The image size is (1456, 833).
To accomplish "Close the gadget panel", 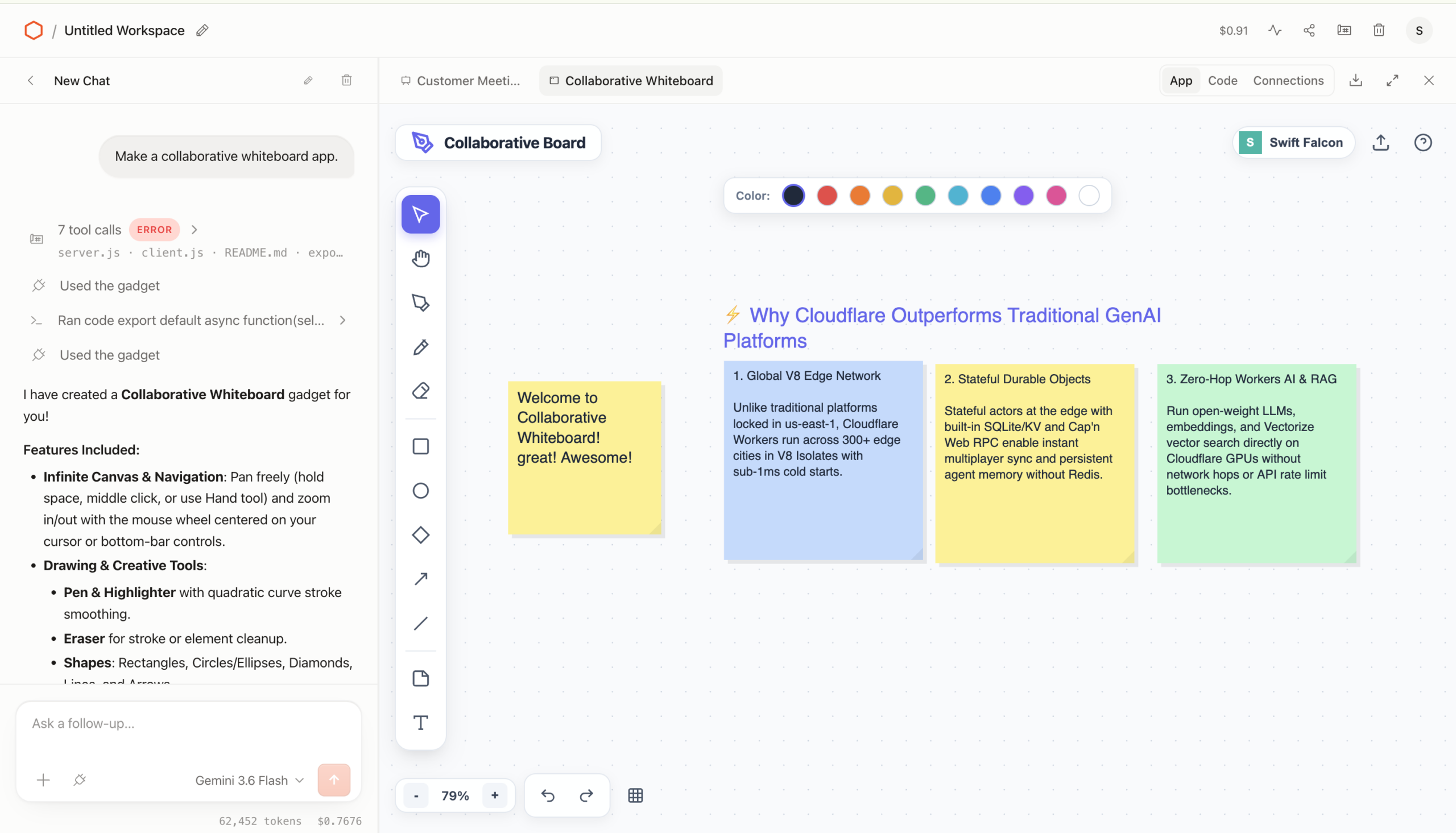I will tap(1429, 81).
